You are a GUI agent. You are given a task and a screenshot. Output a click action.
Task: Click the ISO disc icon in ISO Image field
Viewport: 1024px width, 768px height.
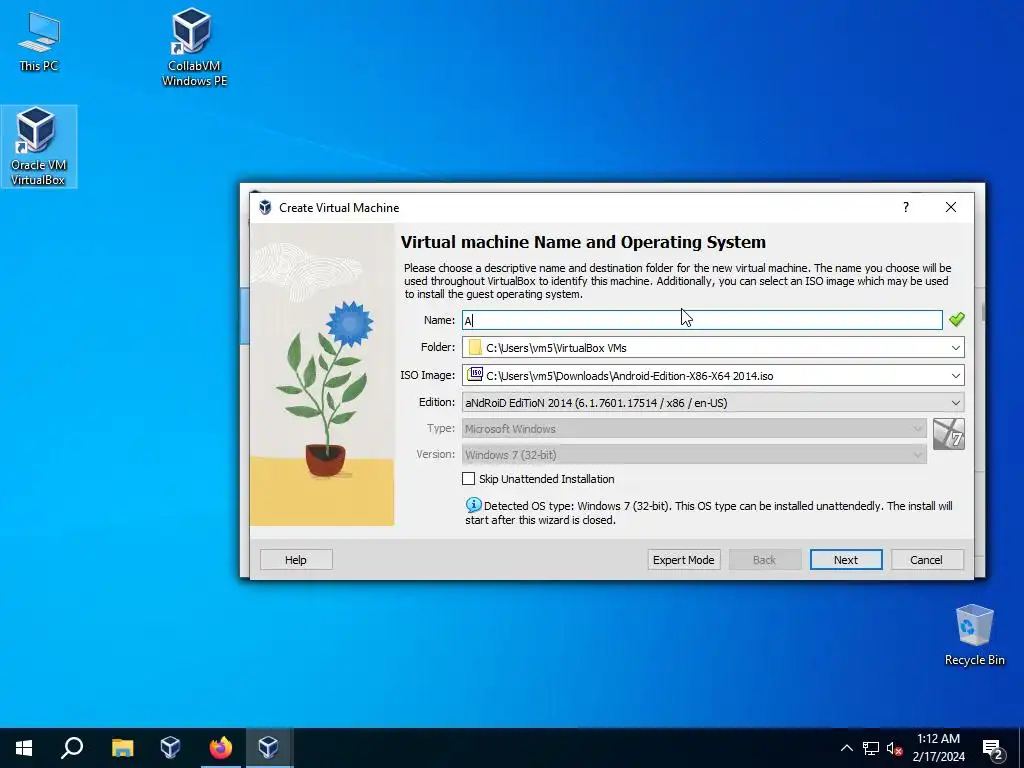[475, 375]
